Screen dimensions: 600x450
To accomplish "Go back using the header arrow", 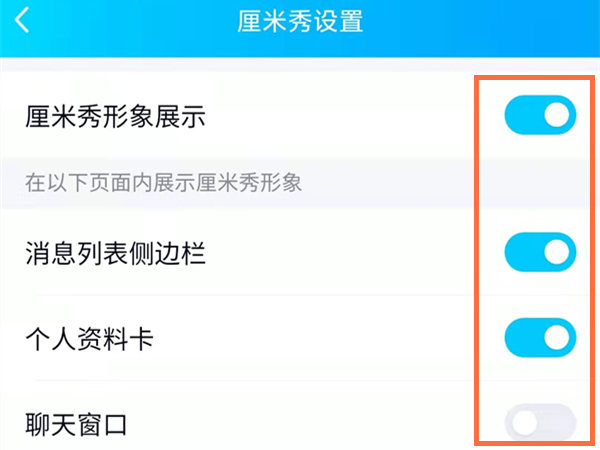I will click(22, 21).
